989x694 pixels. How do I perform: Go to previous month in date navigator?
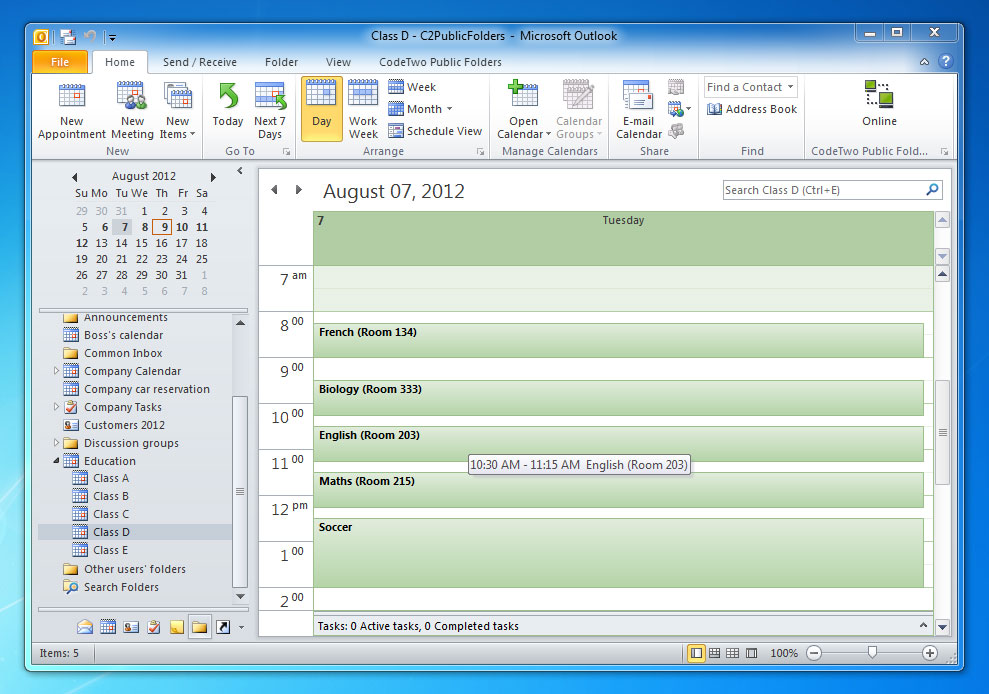(x=74, y=177)
